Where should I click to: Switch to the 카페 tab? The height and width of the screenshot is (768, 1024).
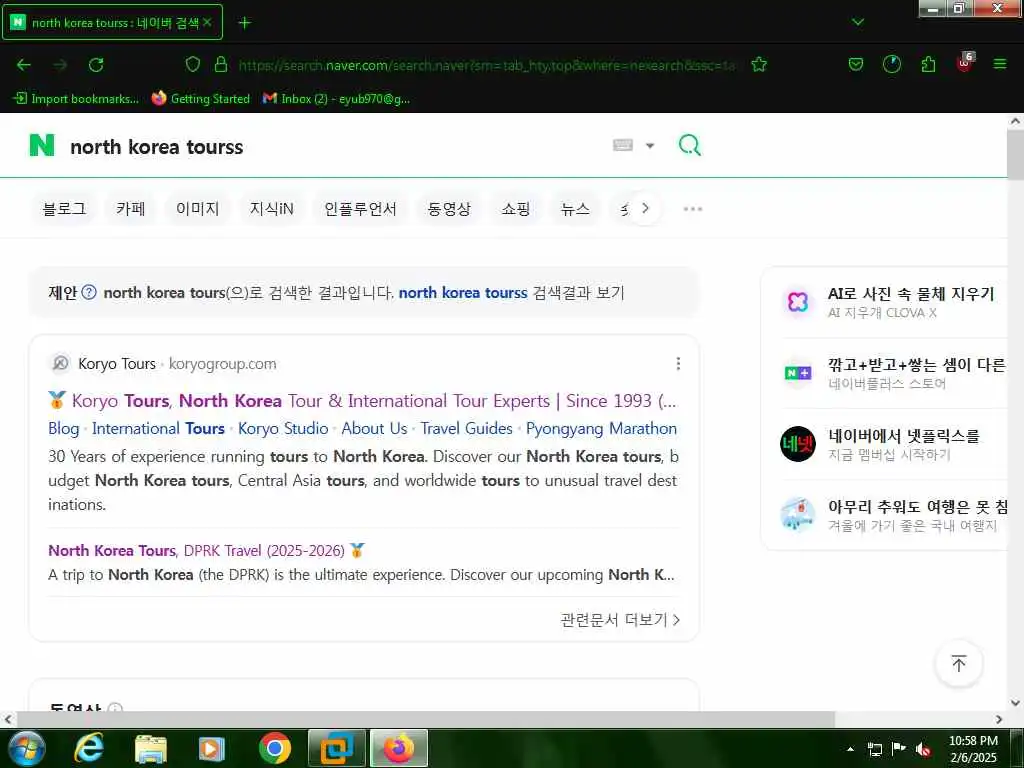[x=131, y=209]
